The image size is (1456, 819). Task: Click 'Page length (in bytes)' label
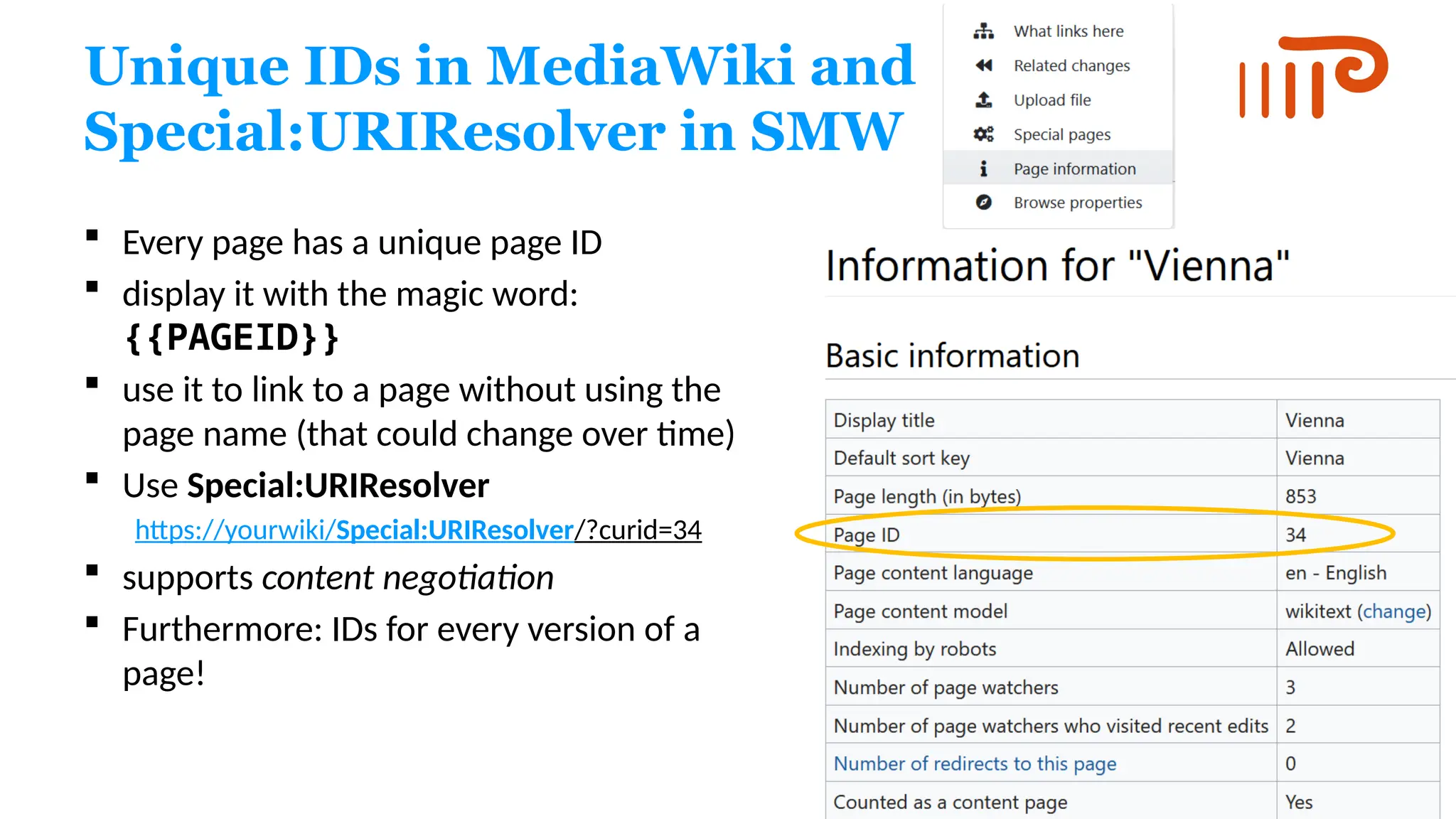(x=927, y=496)
